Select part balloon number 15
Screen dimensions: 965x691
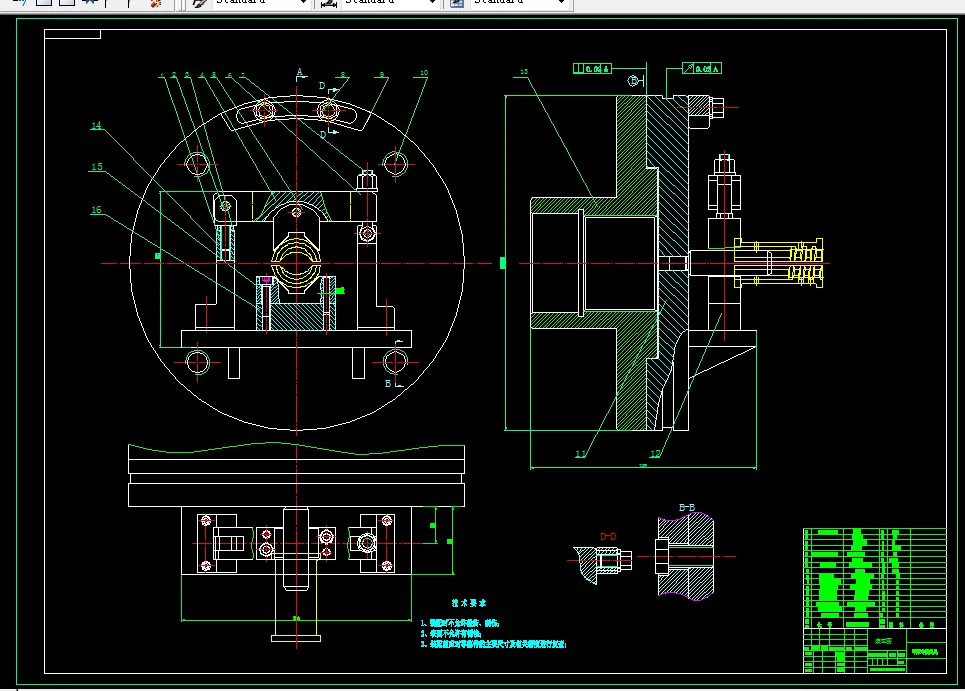coord(97,167)
